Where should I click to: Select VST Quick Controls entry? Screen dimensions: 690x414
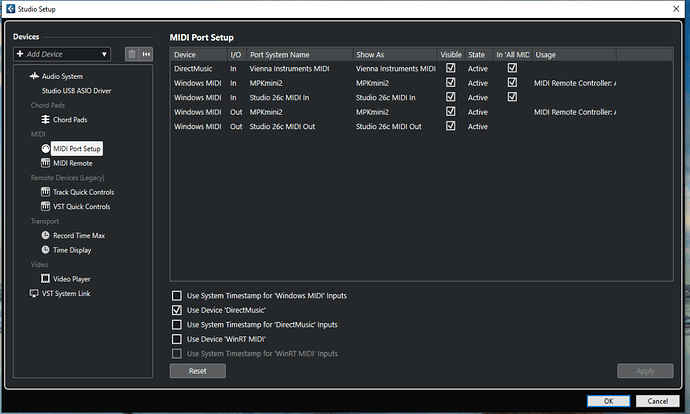pos(81,206)
